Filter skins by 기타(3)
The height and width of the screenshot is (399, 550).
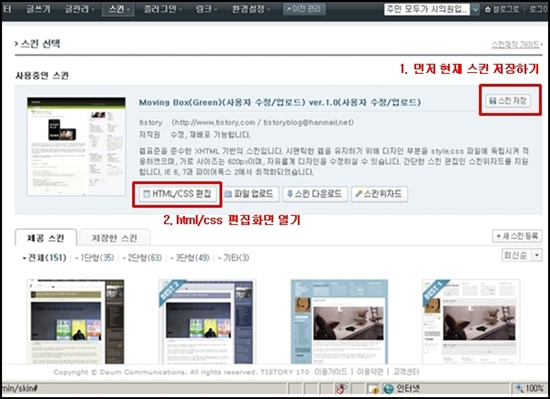[234, 258]
